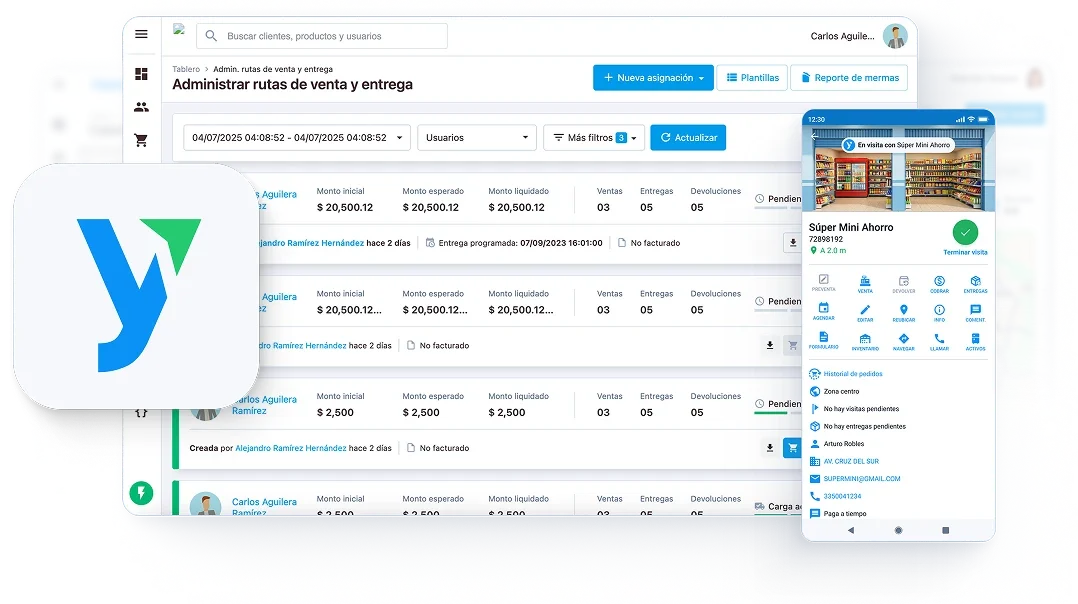Screen dimensions: 1078x604
Task: Open the Usuarios dropdown
Action: pyautogui.click(x=477, y=138)
